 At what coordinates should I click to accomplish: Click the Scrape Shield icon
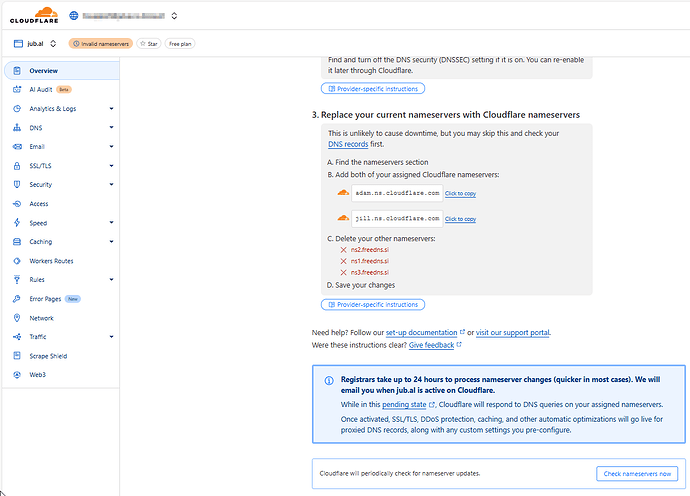[x=17, y=356]
